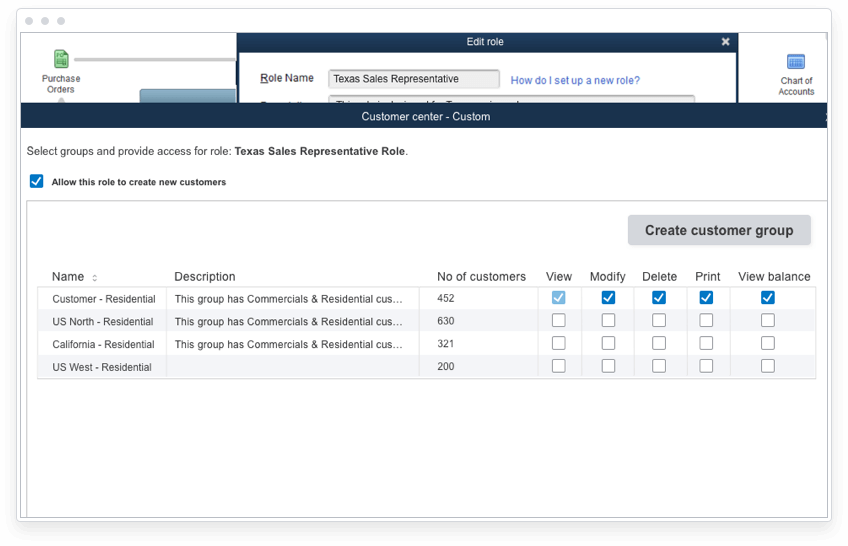The width and height of the screenshot is (848, 546).
Task: Select the California - Residential row name
Action: [x=103, y=344]
